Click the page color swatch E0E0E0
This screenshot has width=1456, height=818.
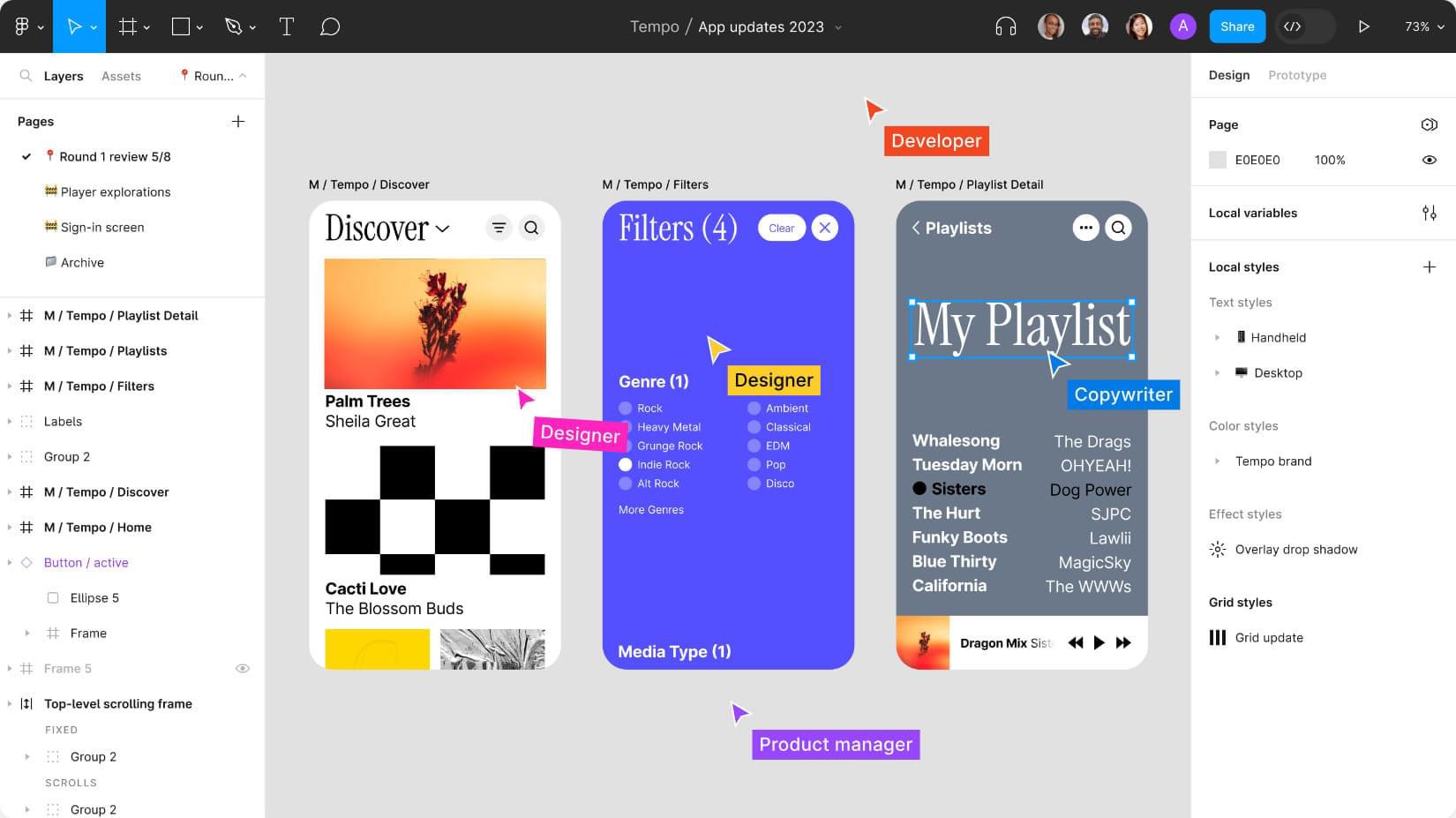click(1218, 160)
